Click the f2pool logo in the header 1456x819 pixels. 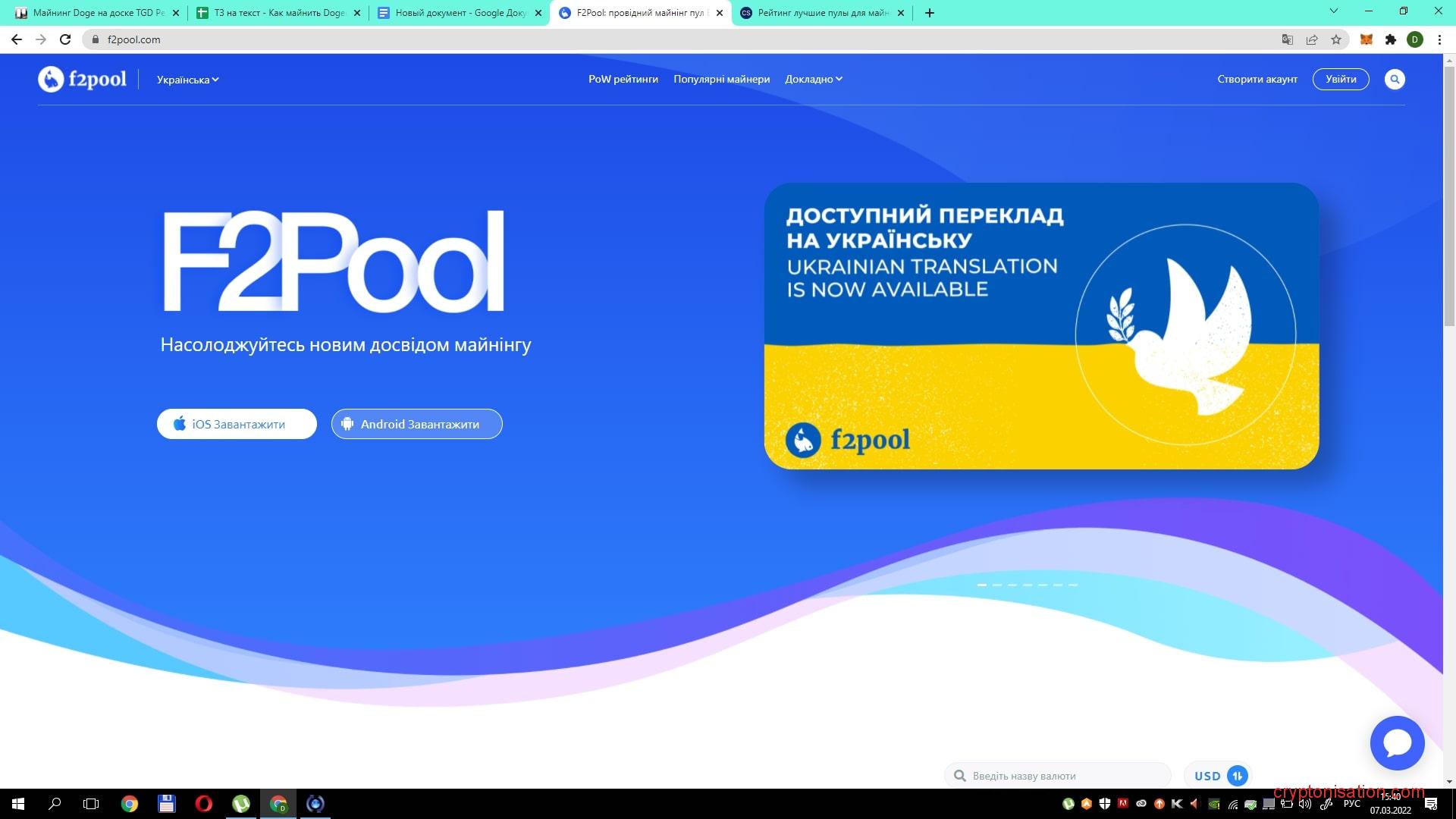(83, 79)
